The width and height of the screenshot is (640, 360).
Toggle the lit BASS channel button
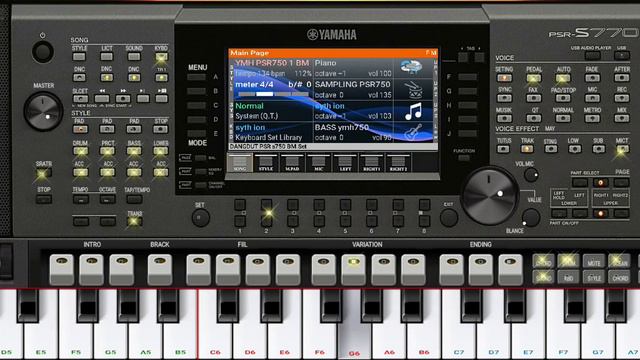click(x=134, y=151)
